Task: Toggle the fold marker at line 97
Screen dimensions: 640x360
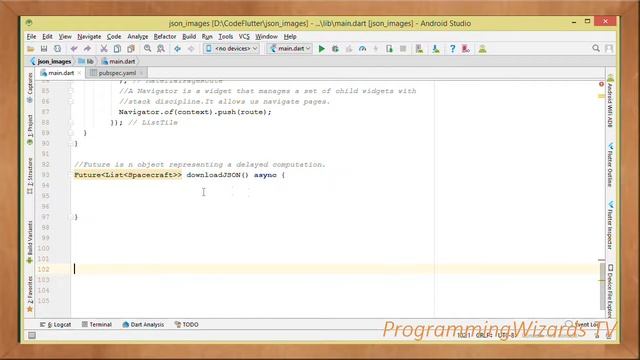Action: click(x=70, y=217)
